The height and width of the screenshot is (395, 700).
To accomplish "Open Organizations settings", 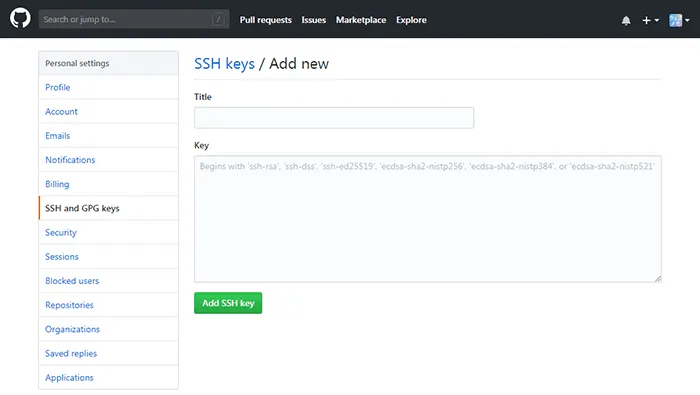I will 108,329.
